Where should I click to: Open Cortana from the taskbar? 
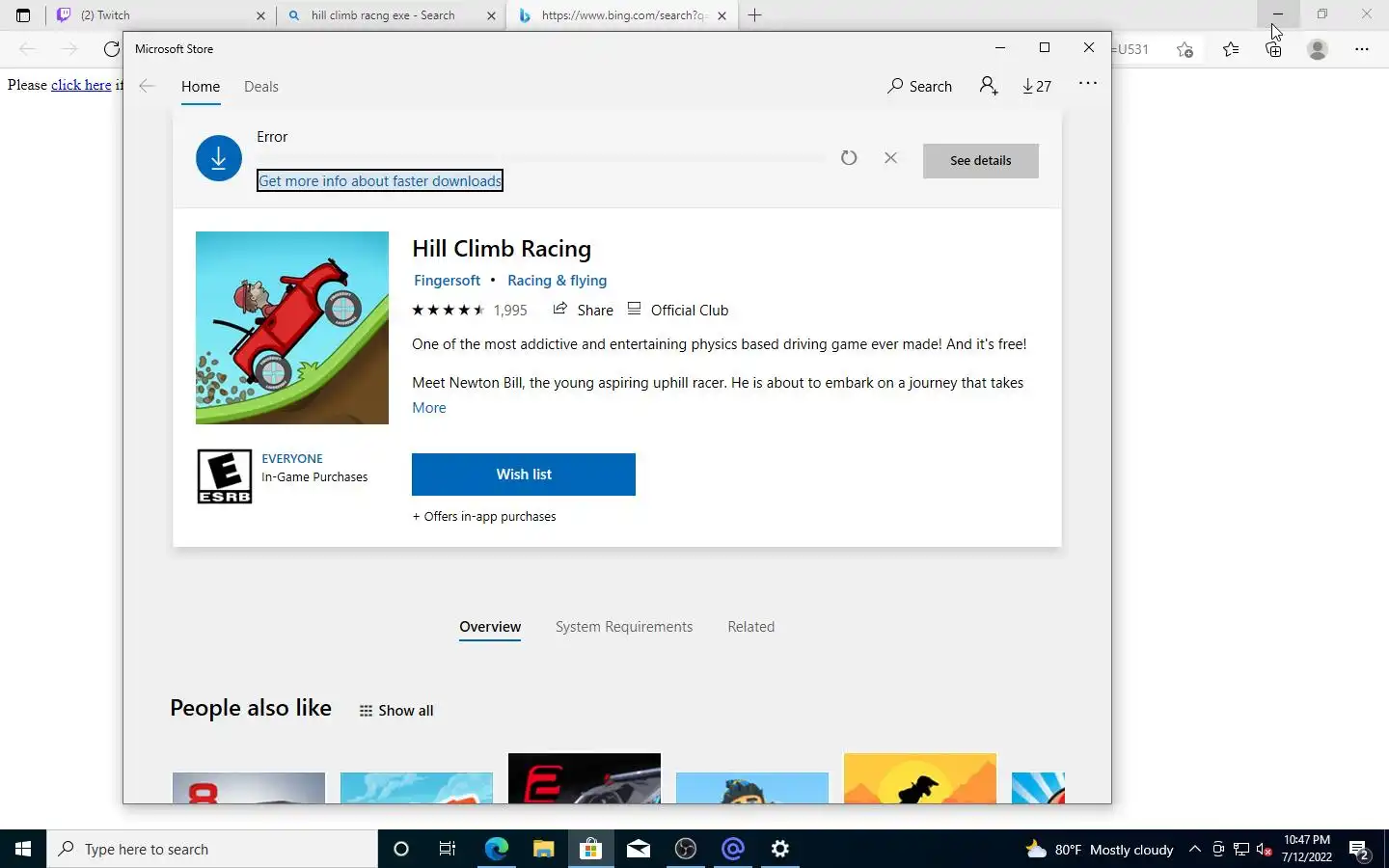point(401,849)
